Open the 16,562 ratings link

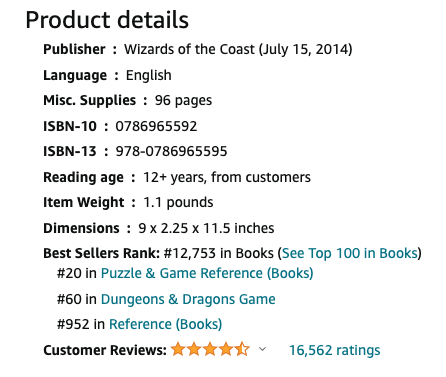(334, 350)
